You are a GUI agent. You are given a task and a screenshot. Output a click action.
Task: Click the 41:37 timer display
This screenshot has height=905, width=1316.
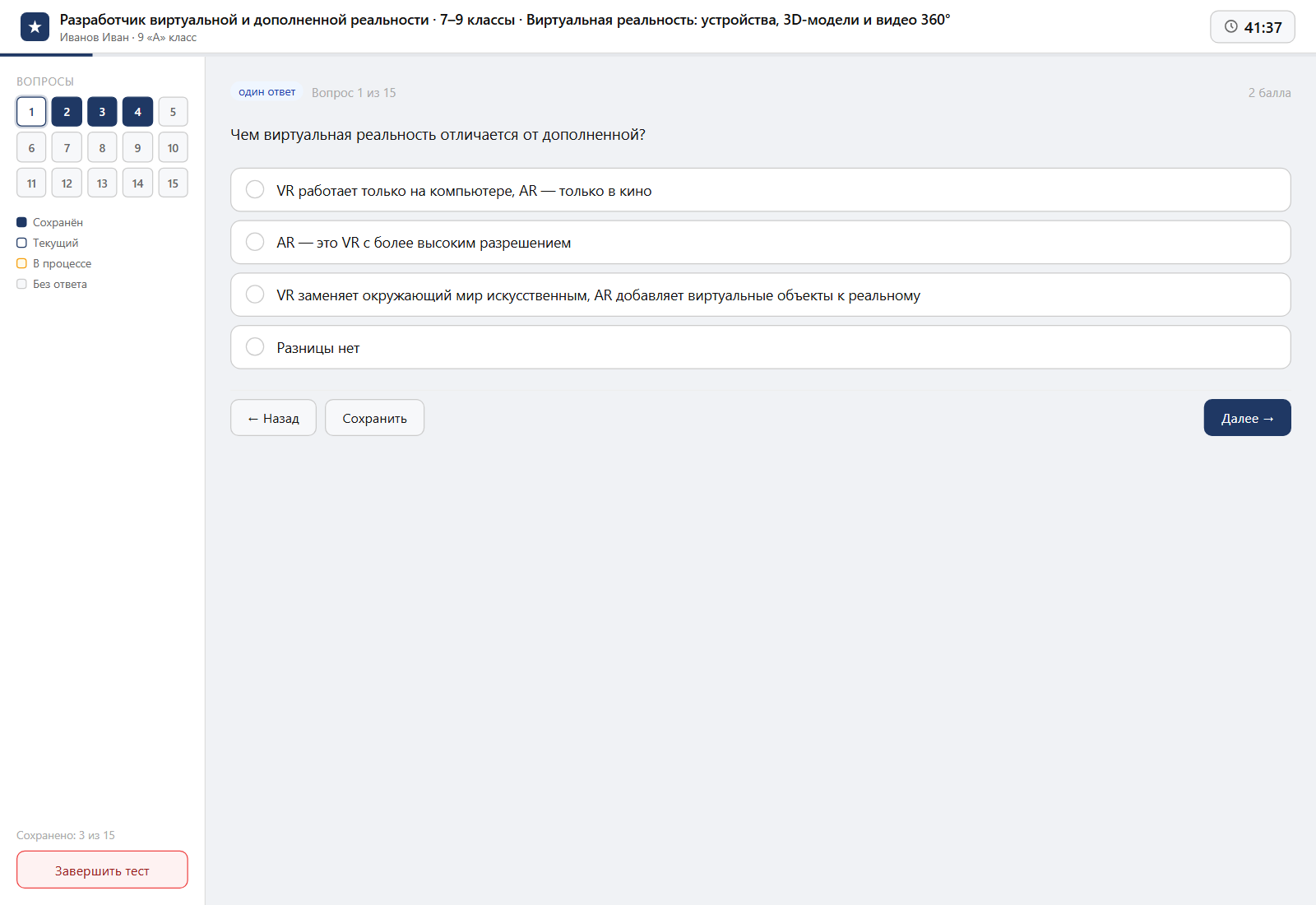[1253, 27]
